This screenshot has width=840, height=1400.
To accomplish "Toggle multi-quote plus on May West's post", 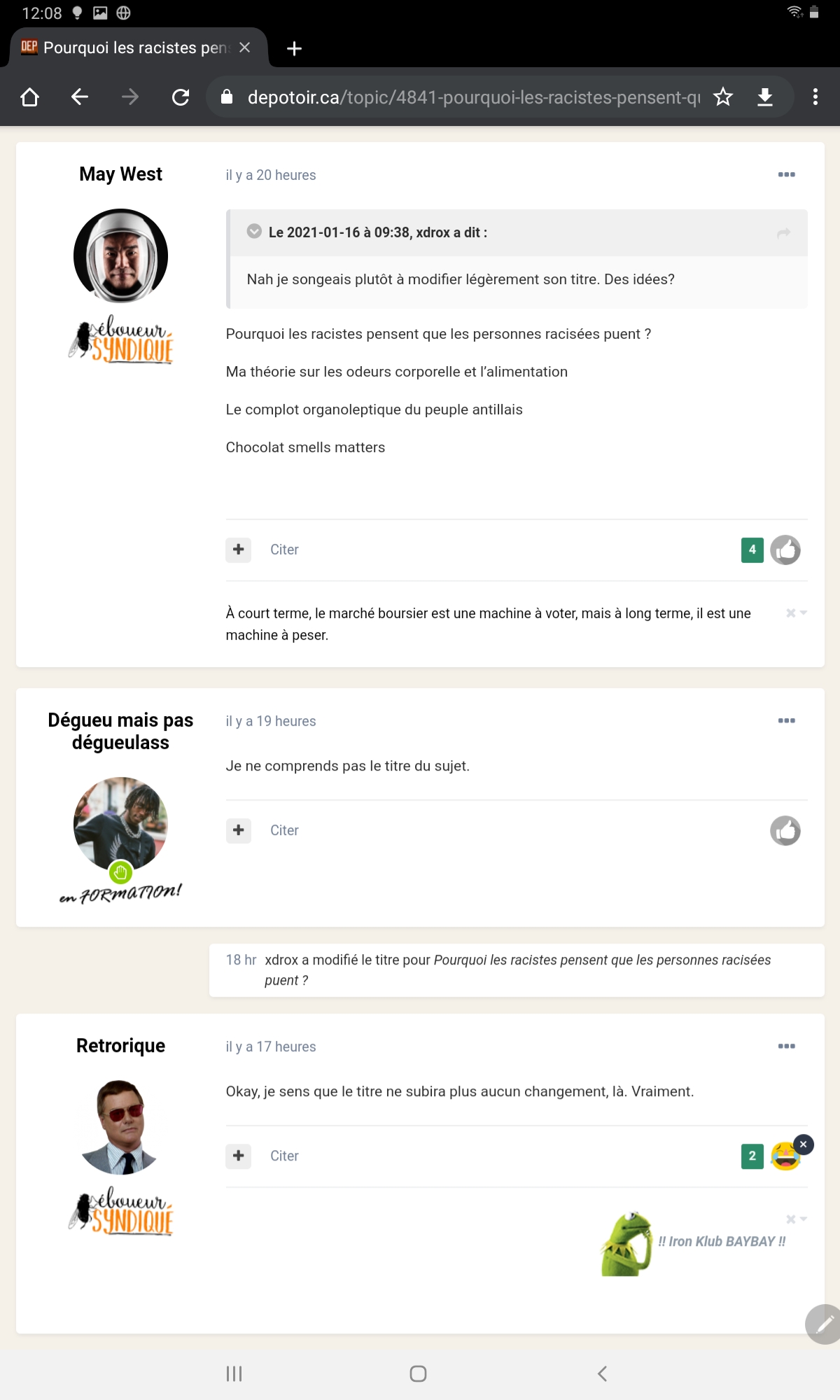I will (239, 549).
